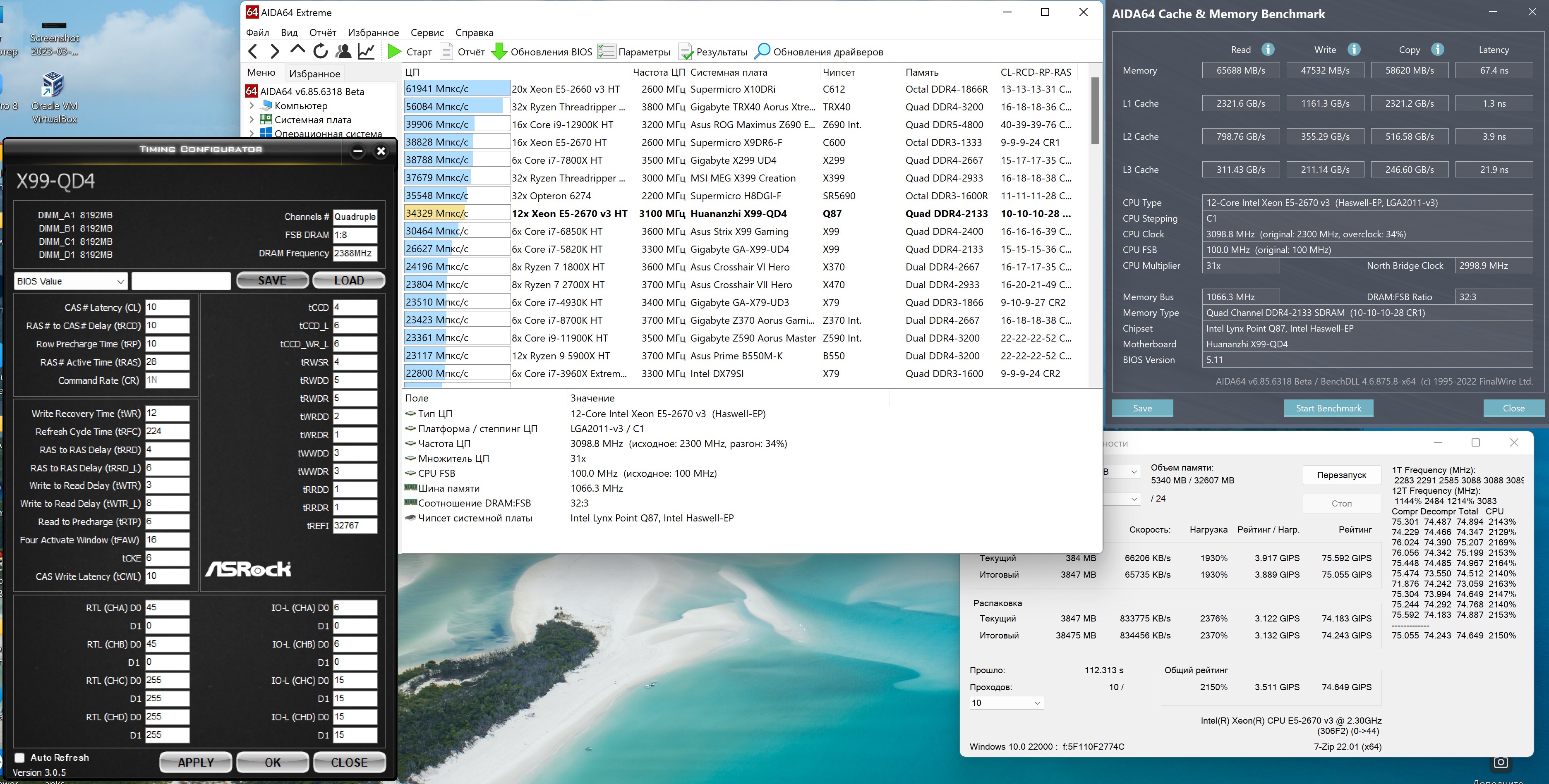Open the BIOS Value dropdown
This screenshot has width=1549, height=784.
tap(70, 281)
